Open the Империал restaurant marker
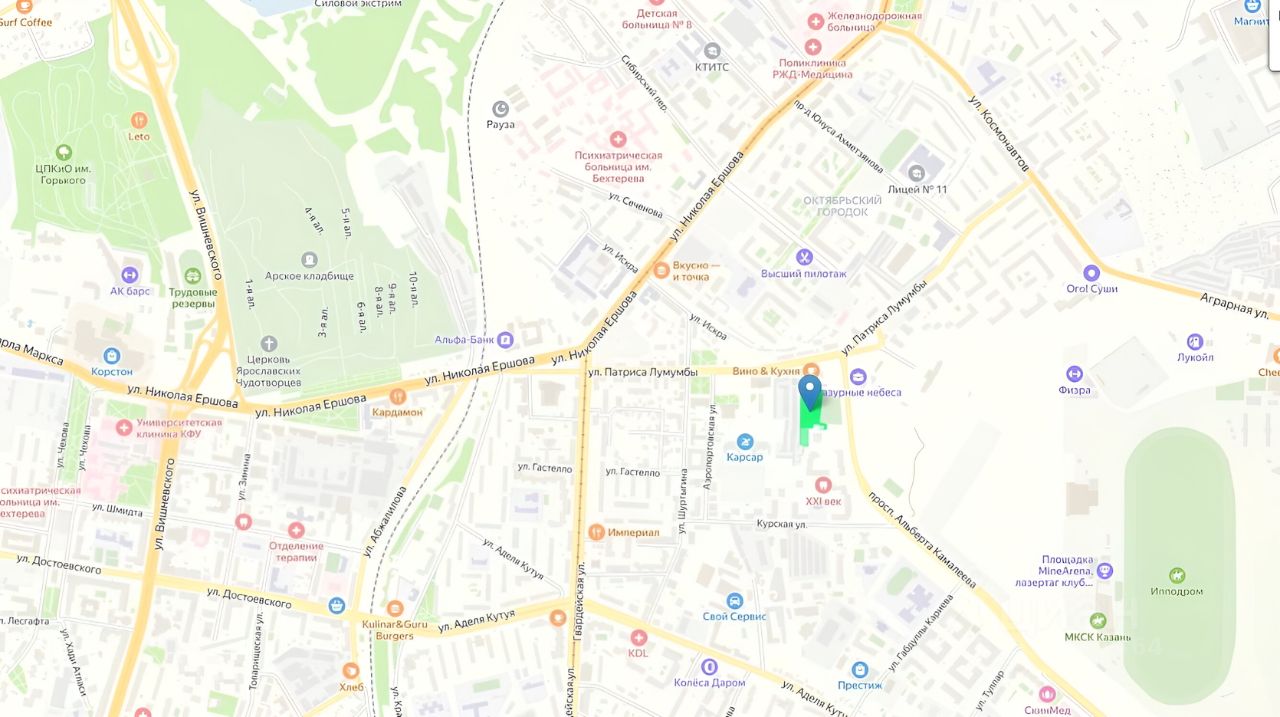The height and width of the screenshot is (717, 1280). pos(596,532)
